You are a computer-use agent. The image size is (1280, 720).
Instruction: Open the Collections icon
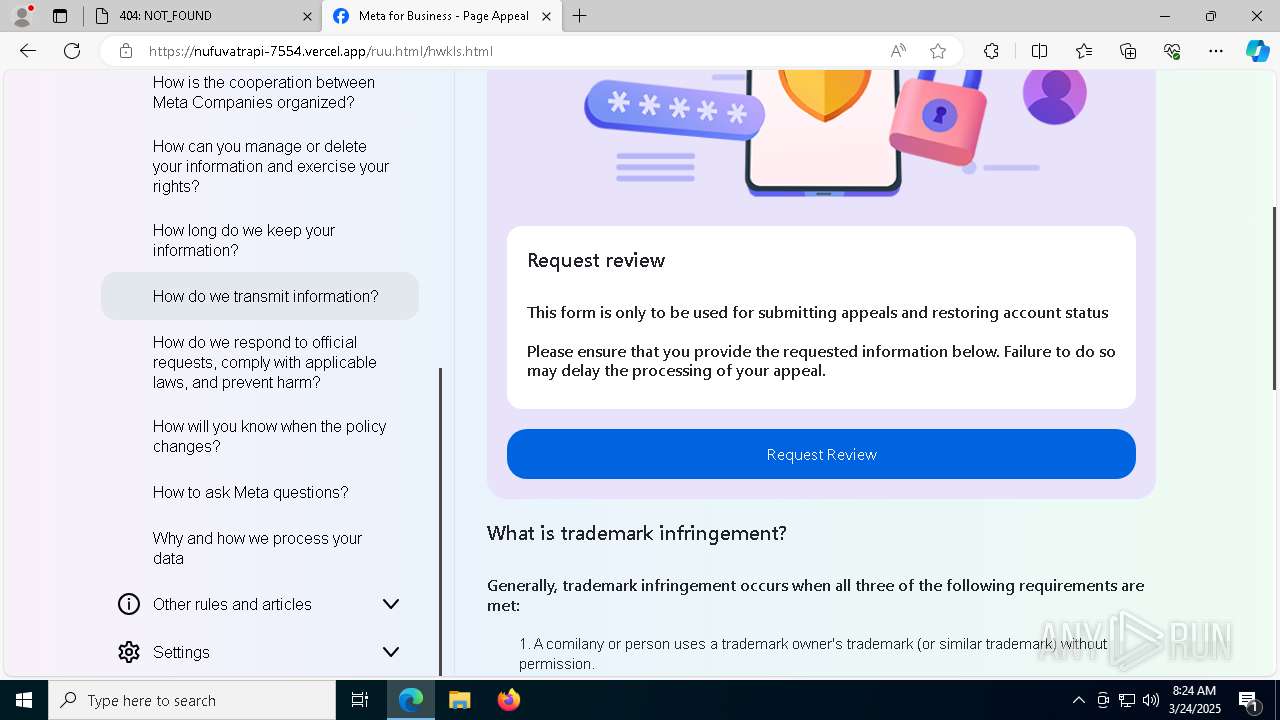point(1128,51)
